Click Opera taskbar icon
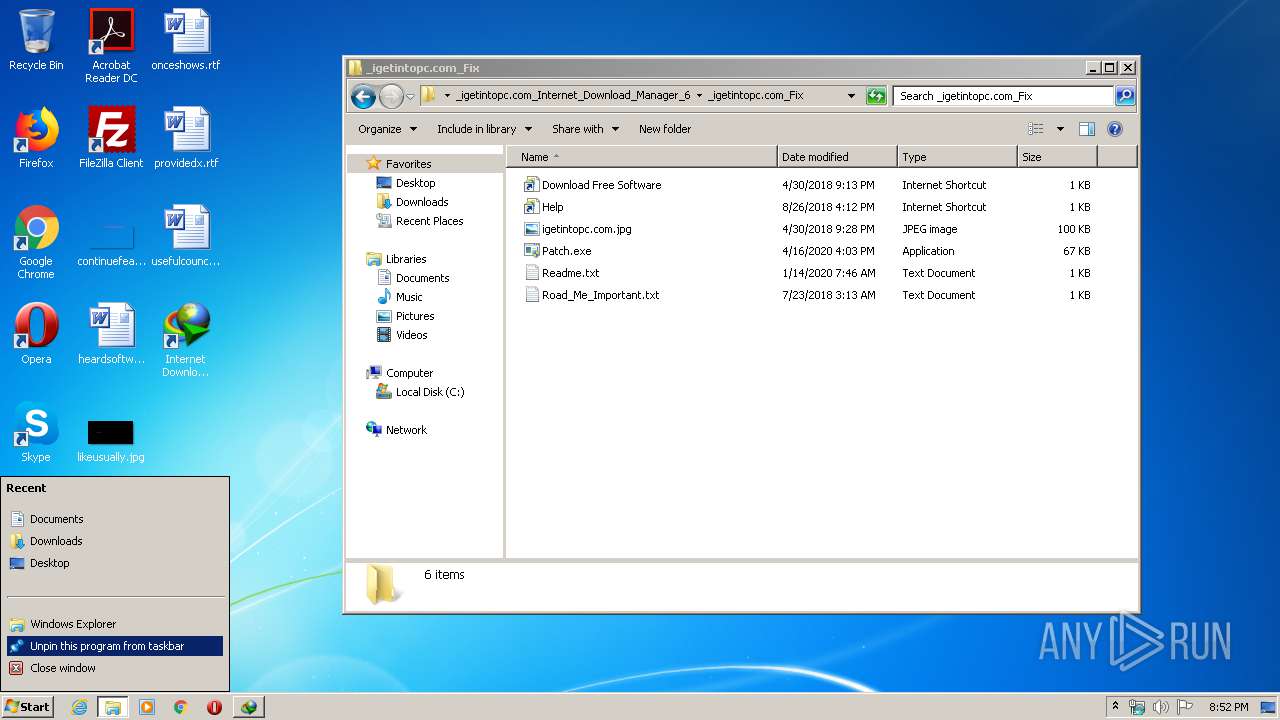 (214, 707)
